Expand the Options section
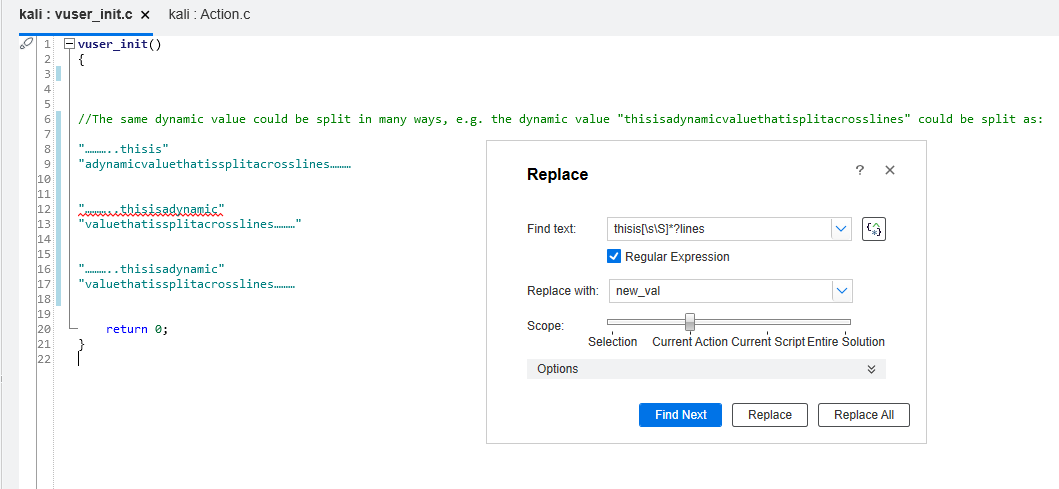Screen dimensions: 1059x489 pos(706,369)
